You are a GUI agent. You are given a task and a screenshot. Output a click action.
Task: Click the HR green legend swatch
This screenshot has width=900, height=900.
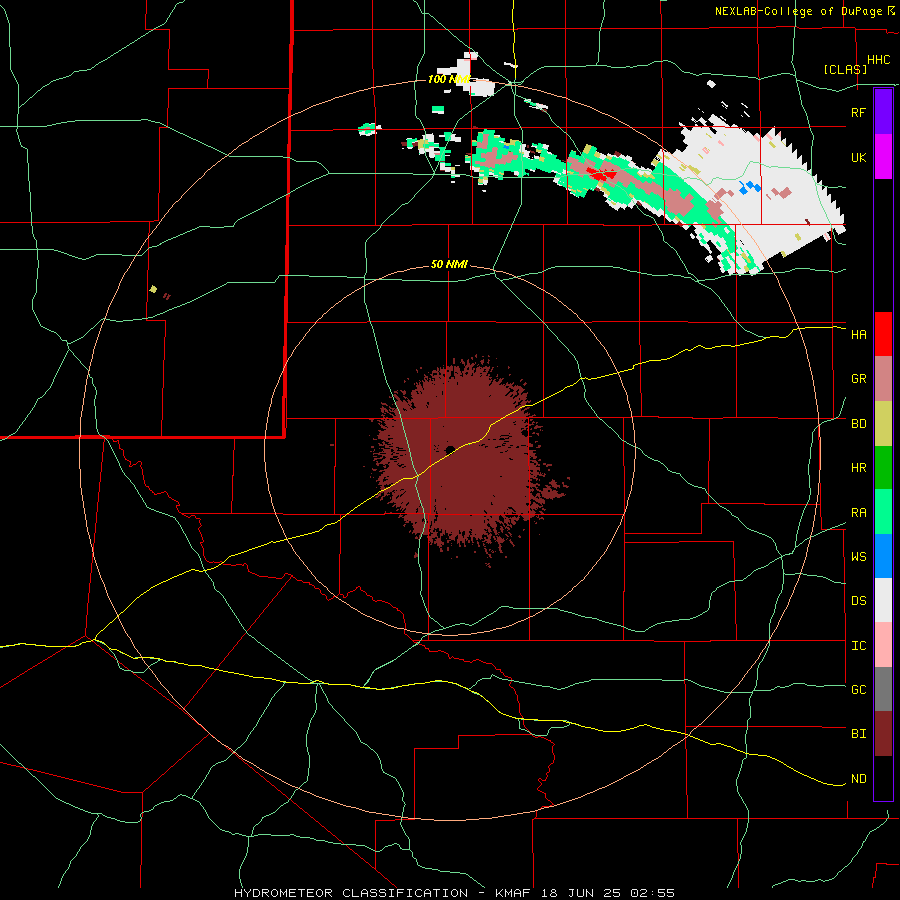tap(883, 468)
